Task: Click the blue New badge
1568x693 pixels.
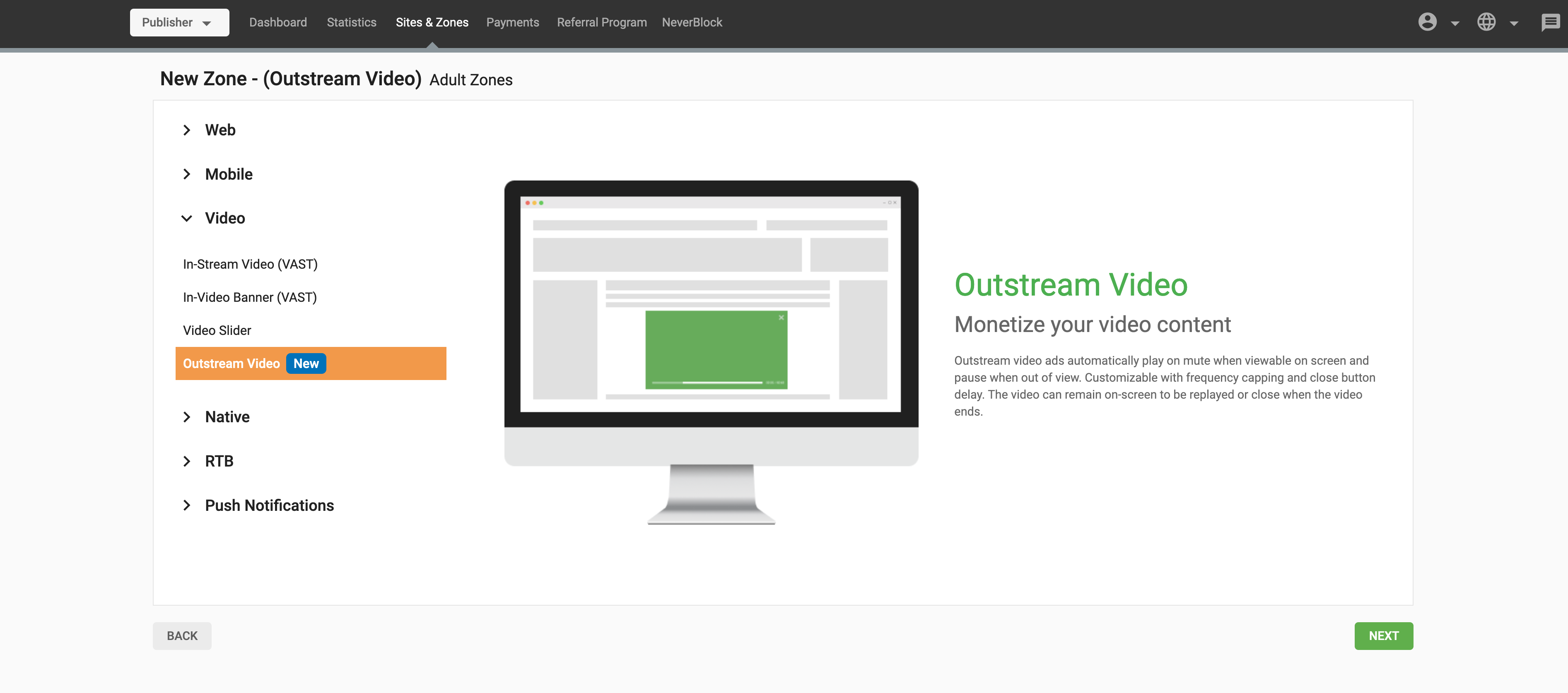Action: (306, 363)
